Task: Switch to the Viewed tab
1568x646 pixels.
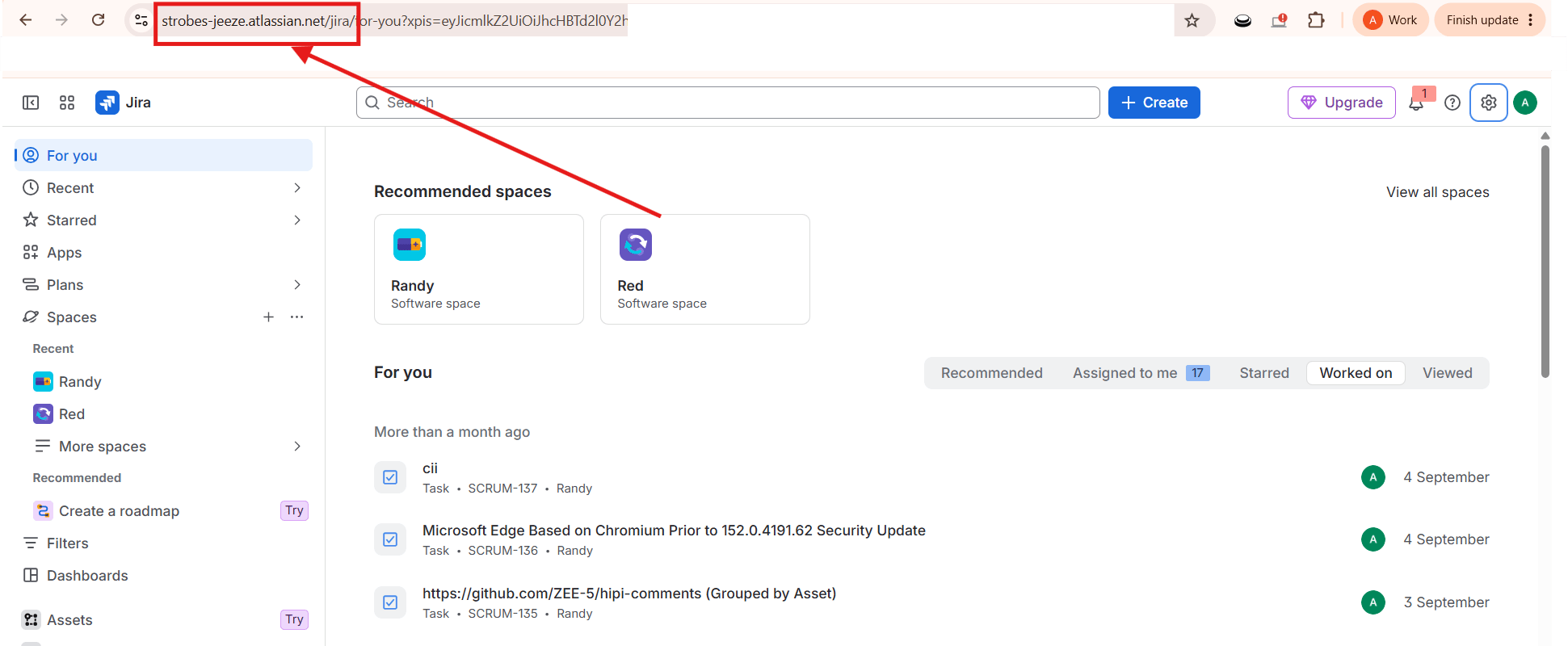Action: pyautogui.click(x=1448, y=373)
